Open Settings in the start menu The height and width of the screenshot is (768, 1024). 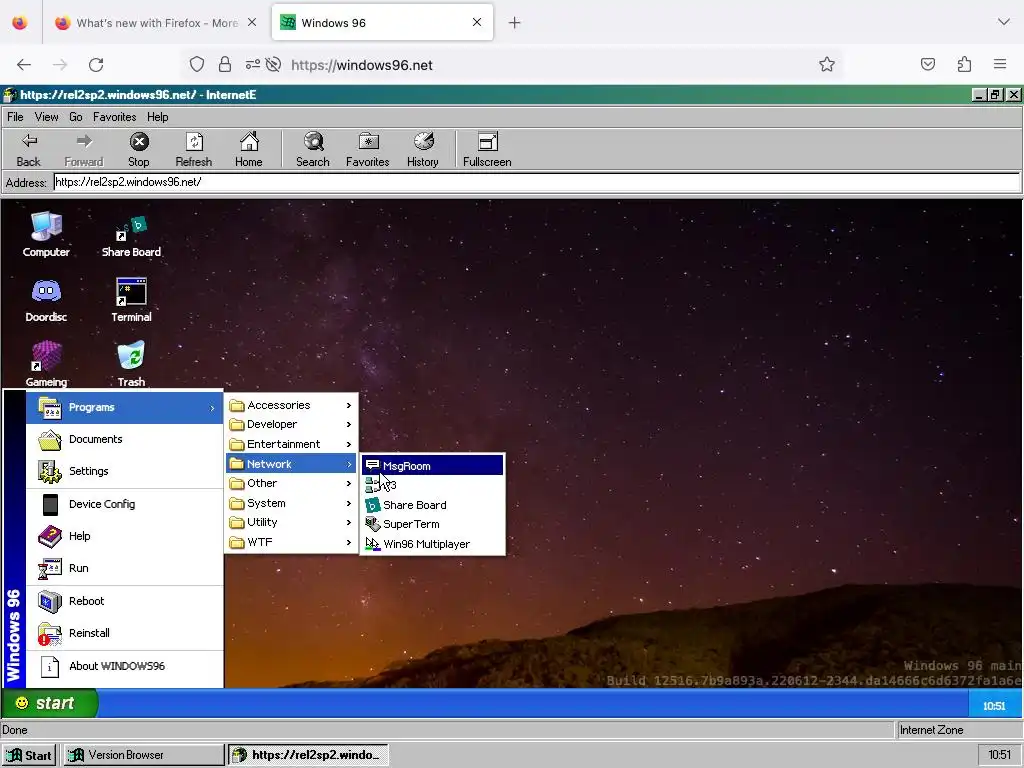[125, 472]
